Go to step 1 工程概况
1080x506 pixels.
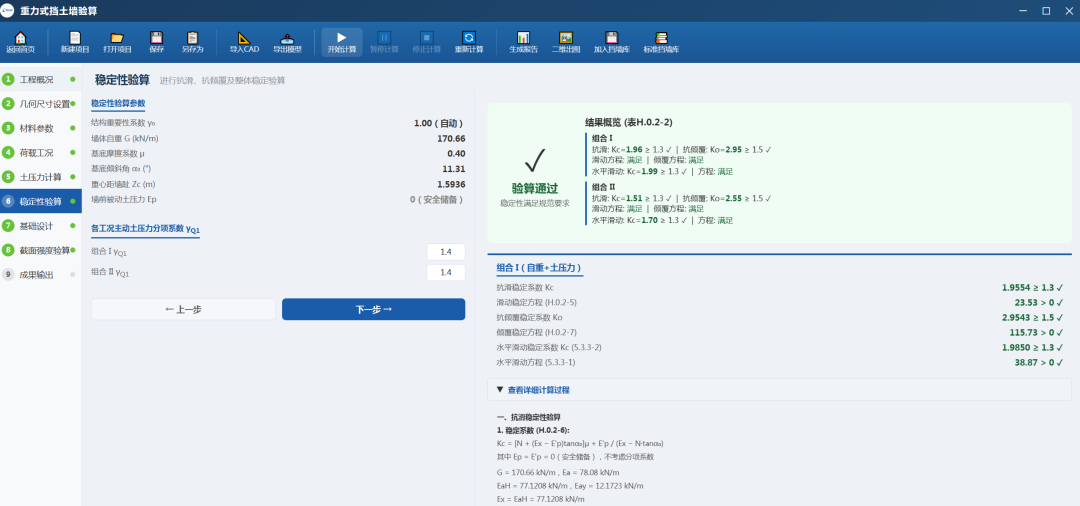click(41, 80)
